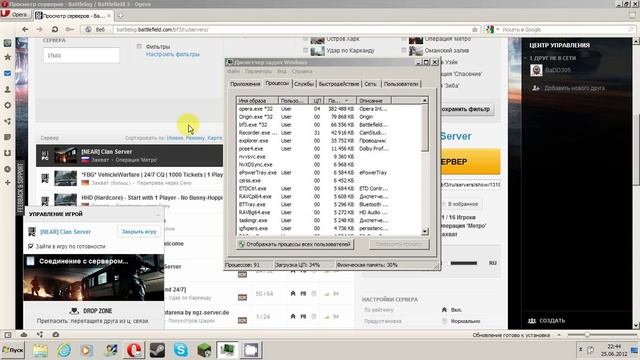Open Windows Explorer folder in taskbar

[40, 350]
